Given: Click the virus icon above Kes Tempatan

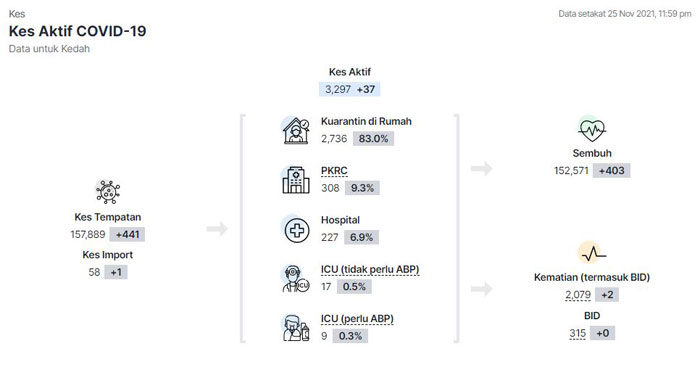Looking at the screenshot, I should click(108, 192).
